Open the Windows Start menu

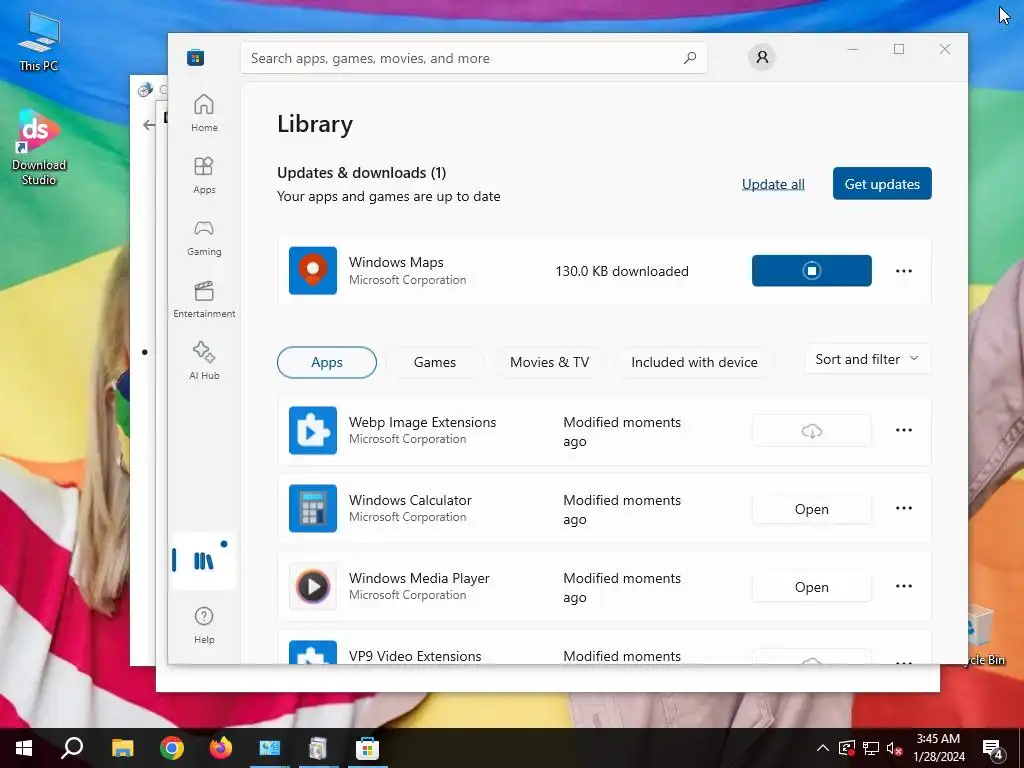[24, 748]
